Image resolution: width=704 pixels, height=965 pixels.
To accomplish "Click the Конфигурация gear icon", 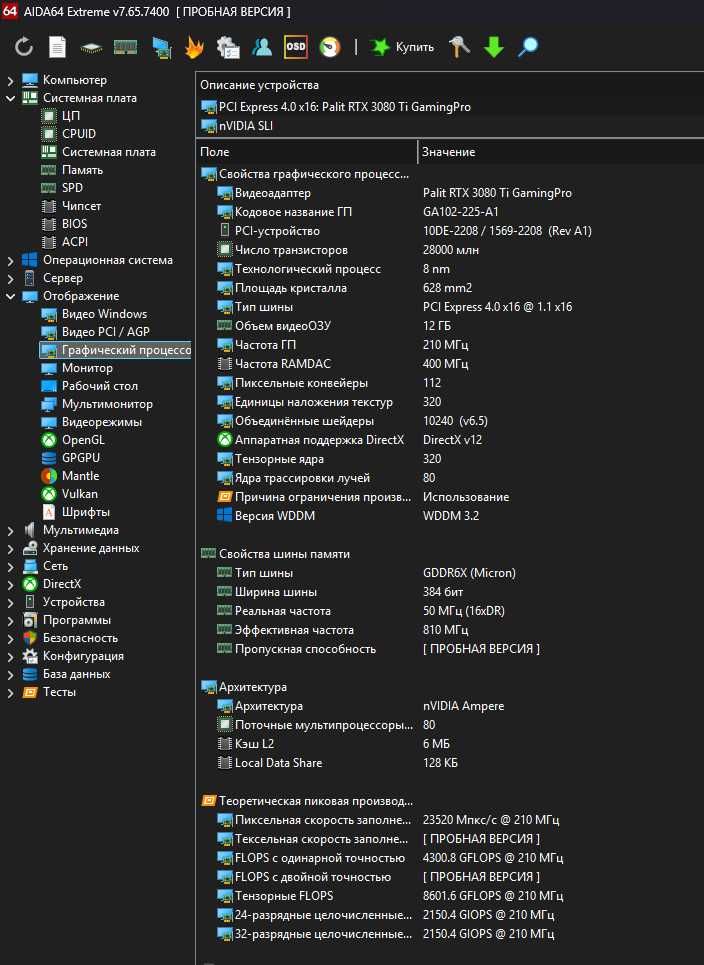I will 30,656.
